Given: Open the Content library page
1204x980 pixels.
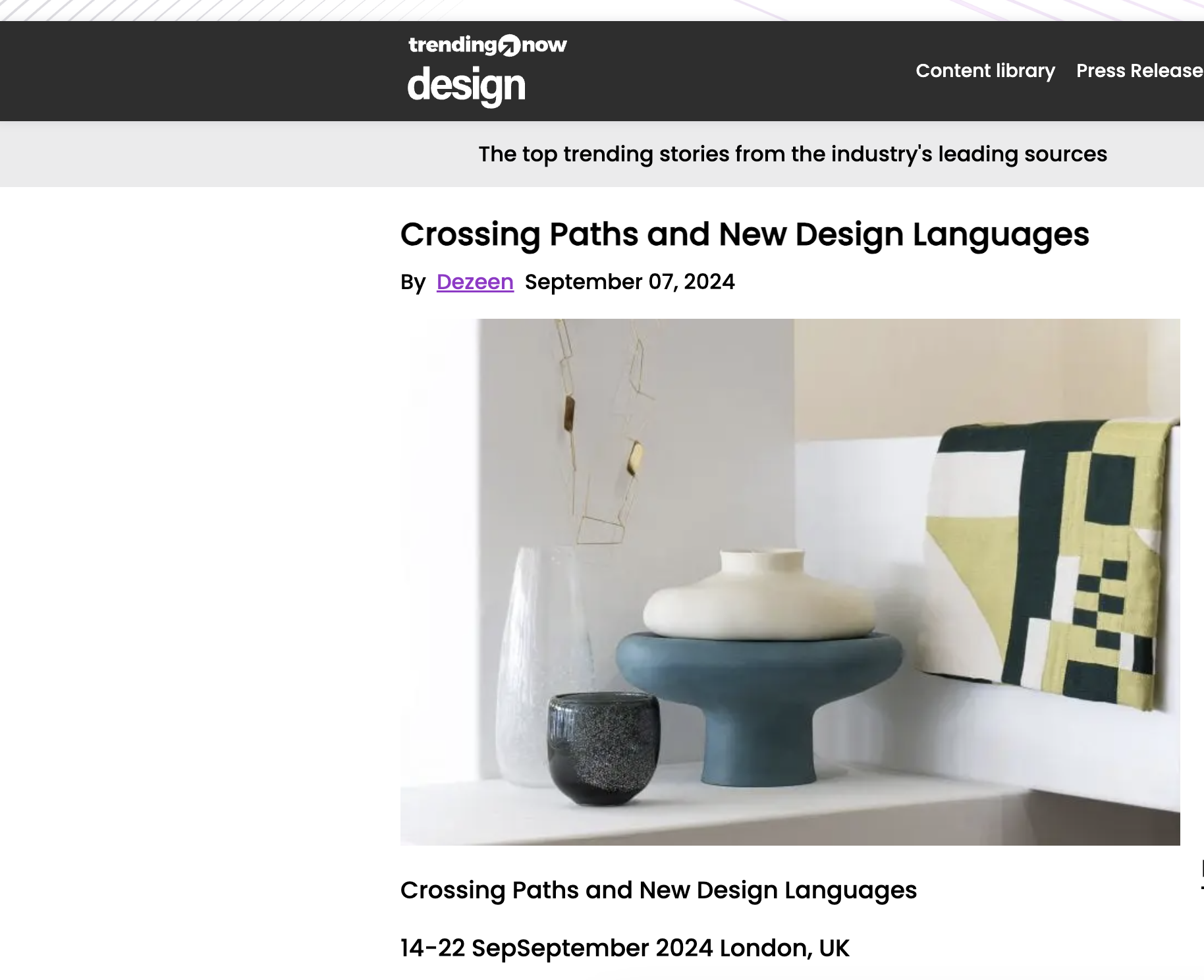Looking at the screenshot, I should [x=985, y=70].
